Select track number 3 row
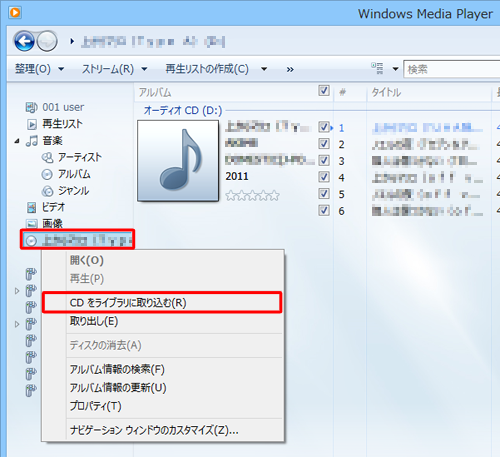The width and height of the screenshot is (500, 457). (341, 161)
